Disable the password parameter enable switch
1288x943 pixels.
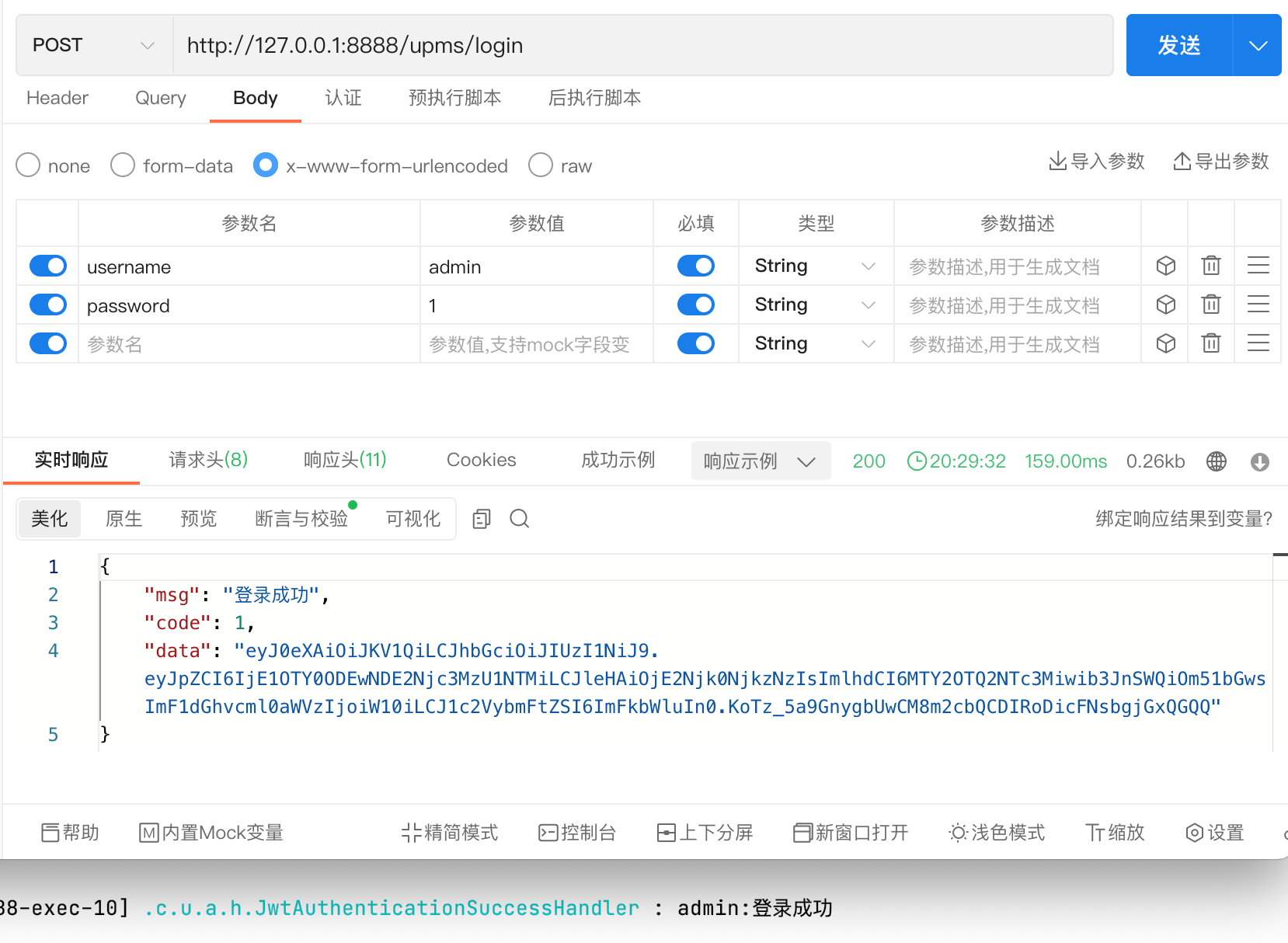click(48, 304)
